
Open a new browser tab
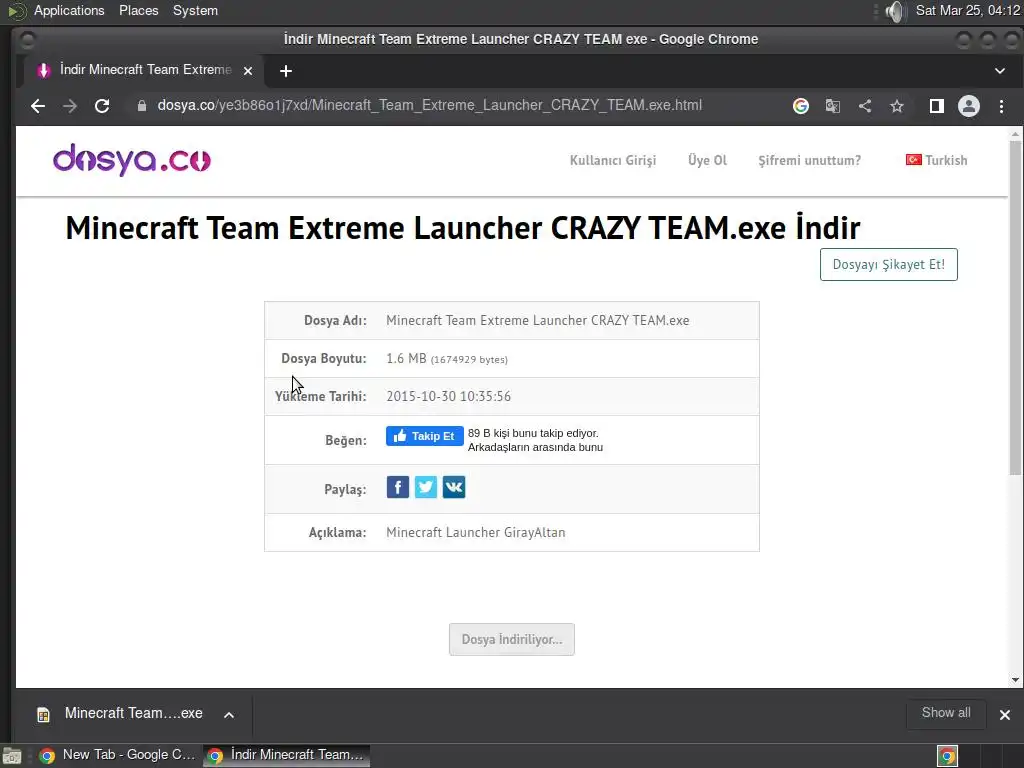click(285, 71)
